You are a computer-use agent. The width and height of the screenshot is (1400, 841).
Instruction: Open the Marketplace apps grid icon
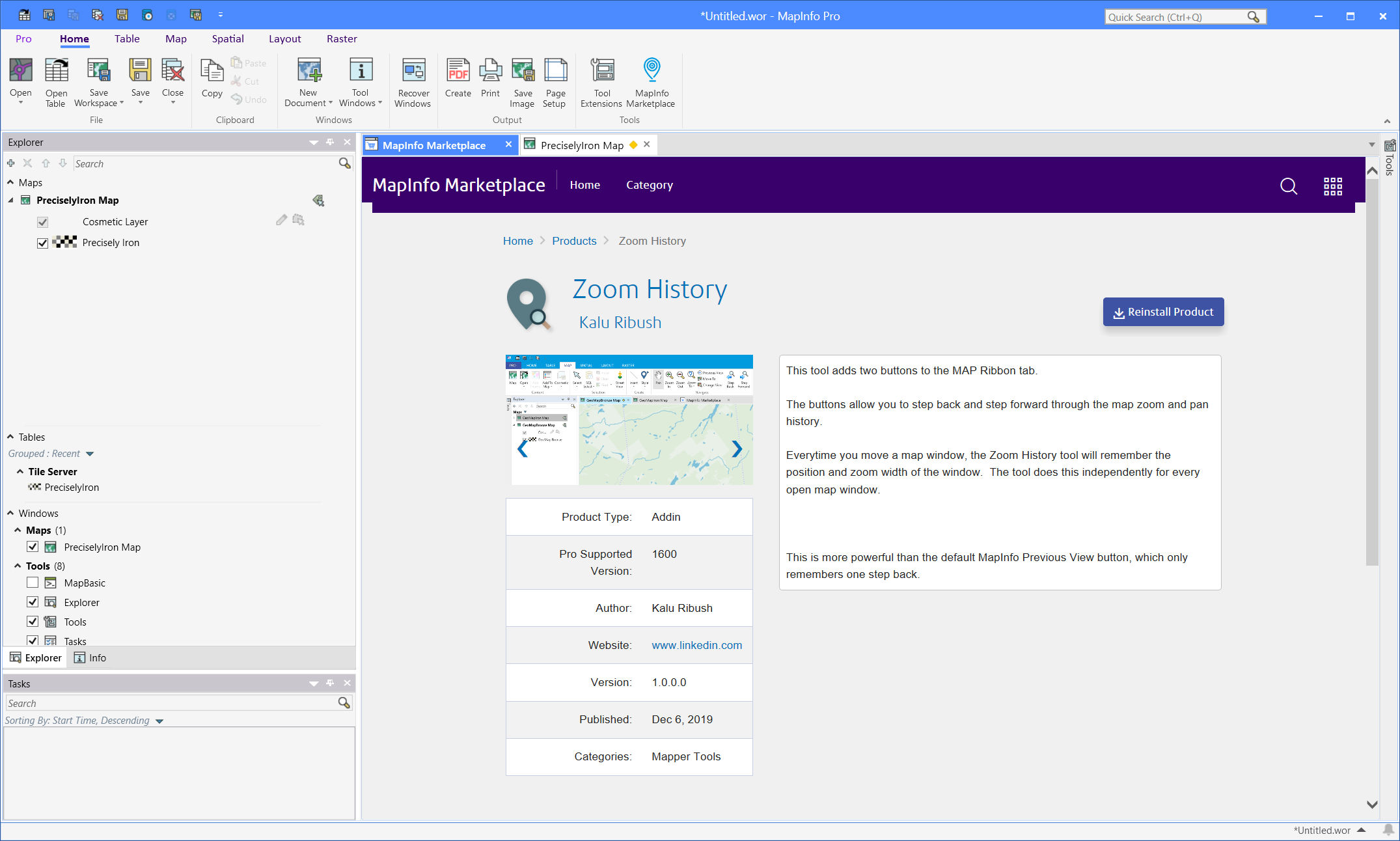click(1332, 187)
